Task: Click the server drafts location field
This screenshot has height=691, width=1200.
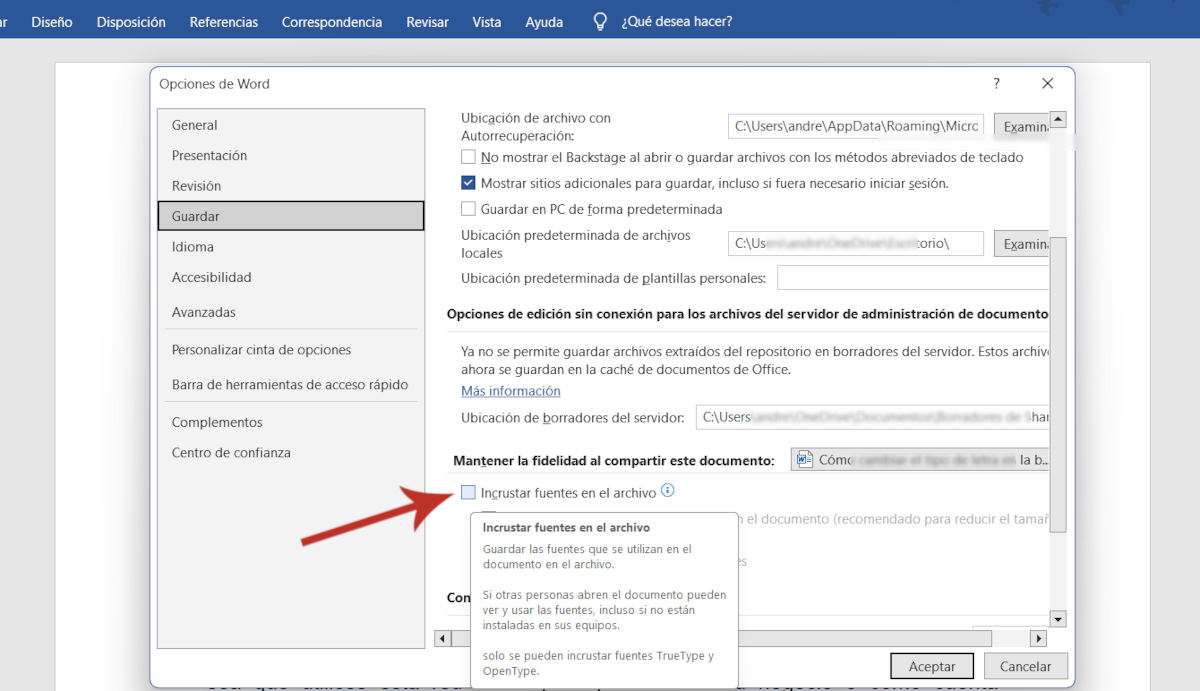Action: pyautogui.click(x=872, y=417)
